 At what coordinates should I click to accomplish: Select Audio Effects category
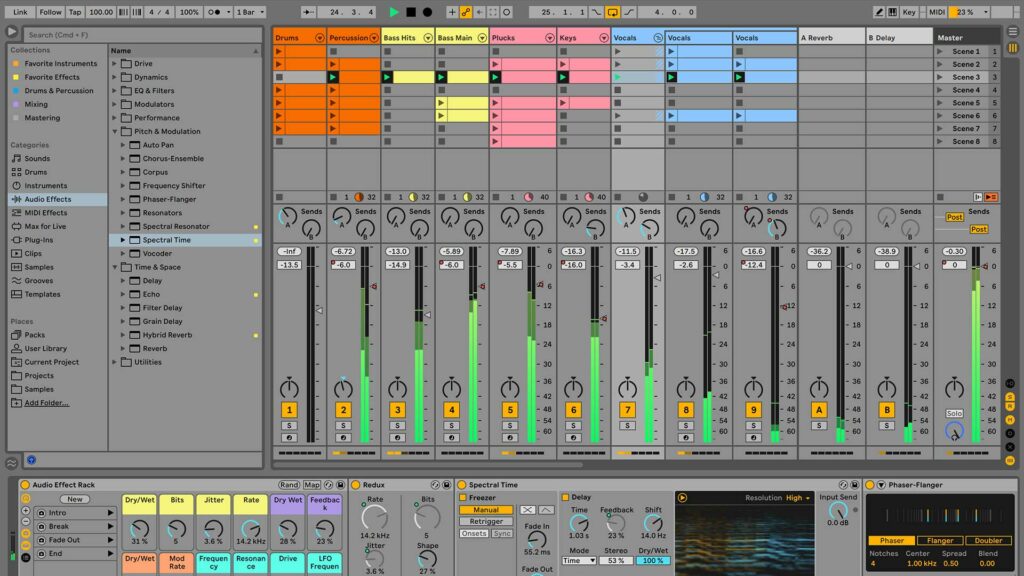click(x=48, y=199)
